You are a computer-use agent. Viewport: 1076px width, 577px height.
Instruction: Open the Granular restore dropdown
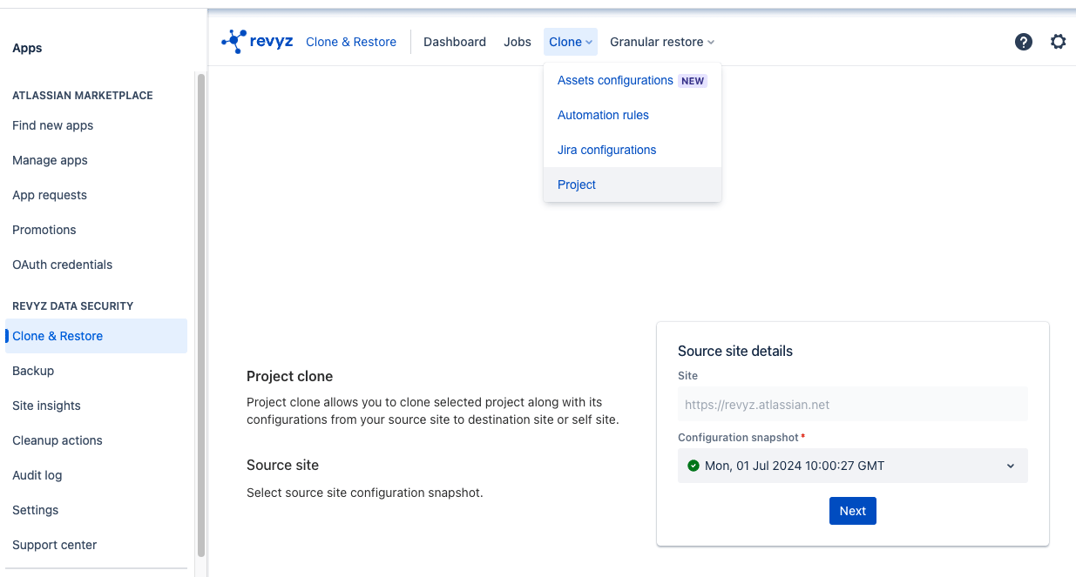661,42
